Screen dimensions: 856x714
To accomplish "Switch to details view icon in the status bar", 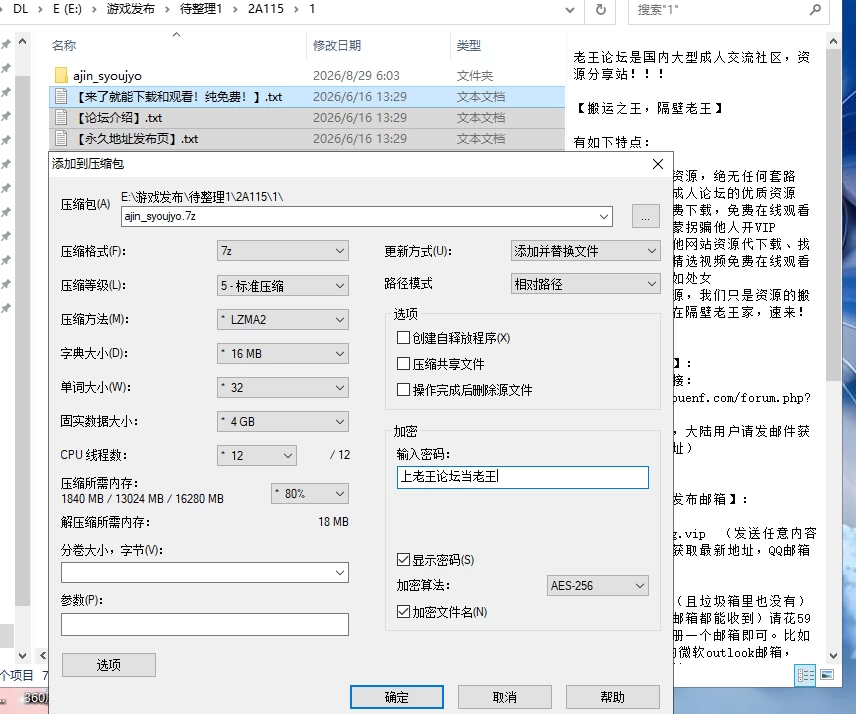I will point(806,675).
